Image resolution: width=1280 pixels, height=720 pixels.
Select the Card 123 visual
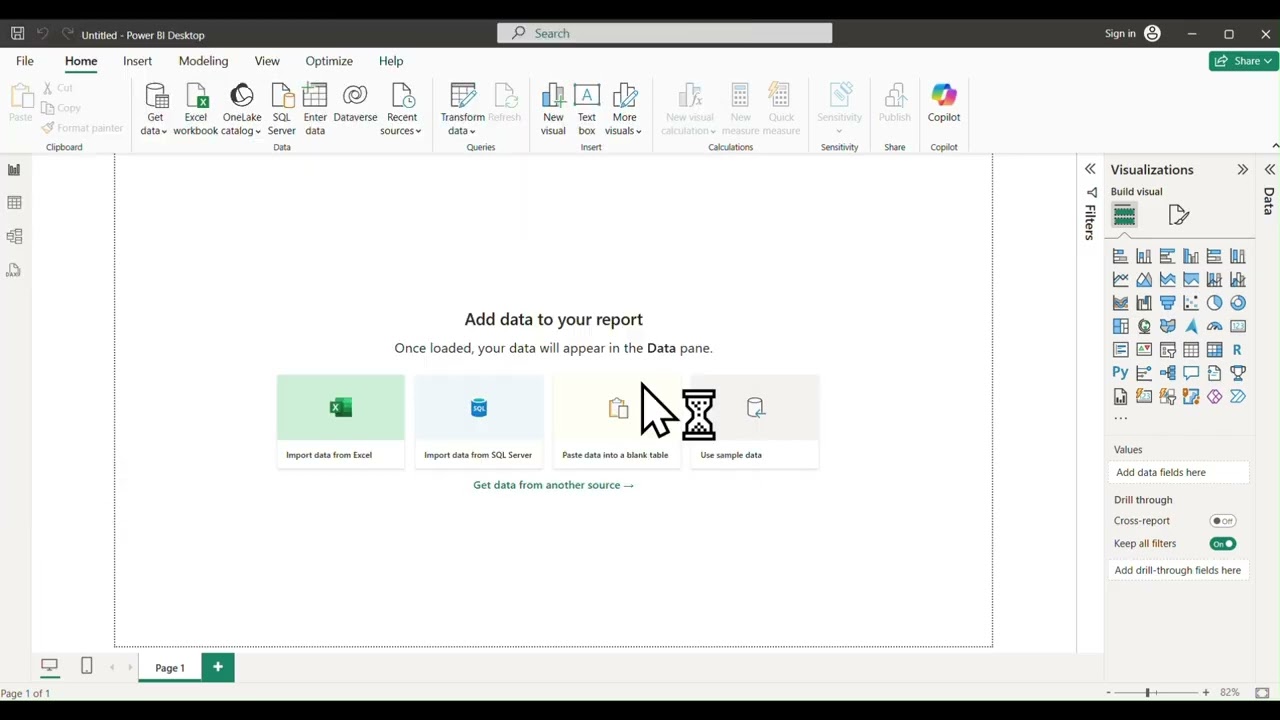[1238, 326]
